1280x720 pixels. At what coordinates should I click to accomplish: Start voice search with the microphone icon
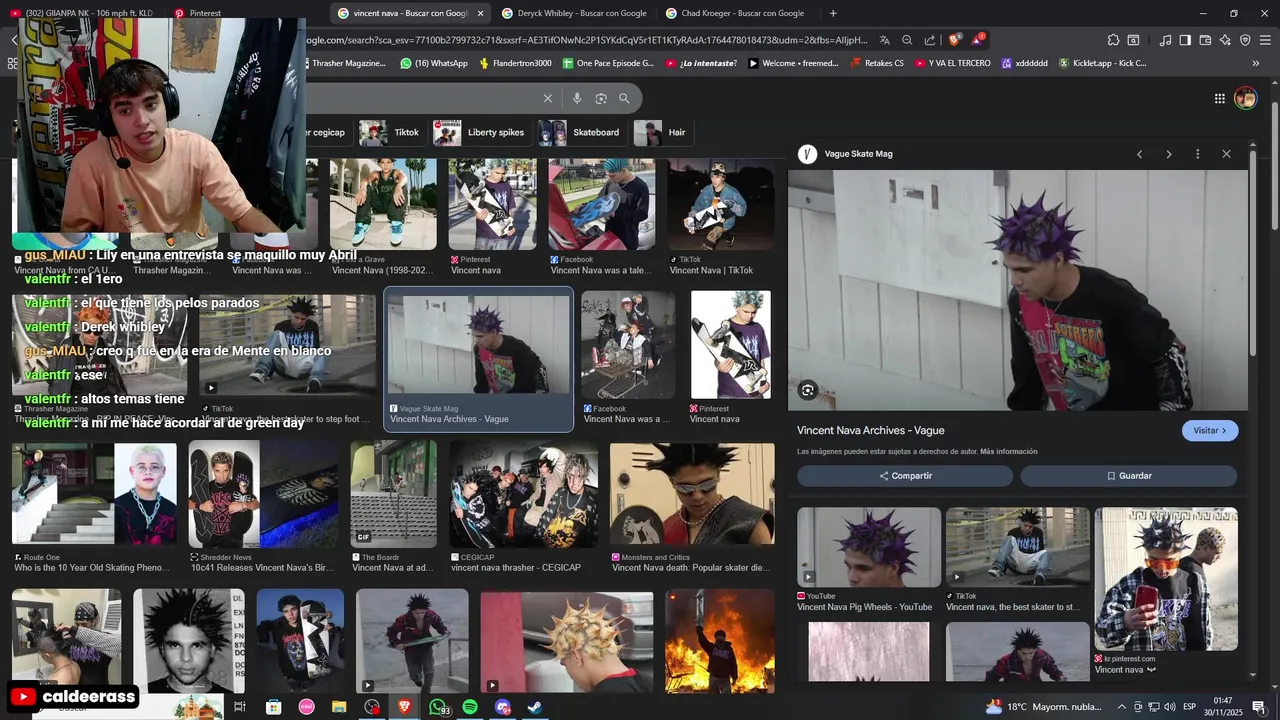click(x=576, y=98)
